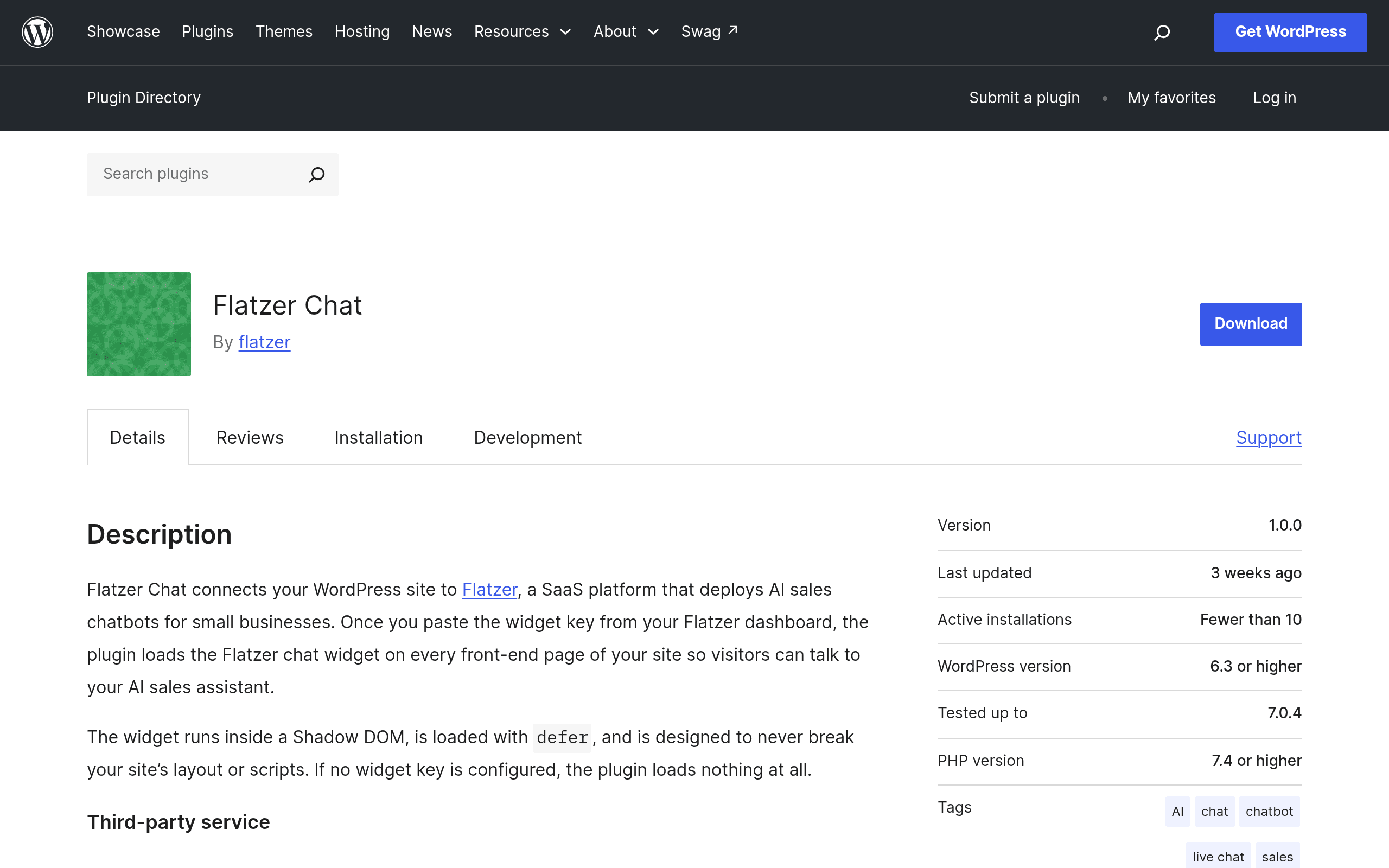Open Themes in top navigation

(x=284, y=31)
